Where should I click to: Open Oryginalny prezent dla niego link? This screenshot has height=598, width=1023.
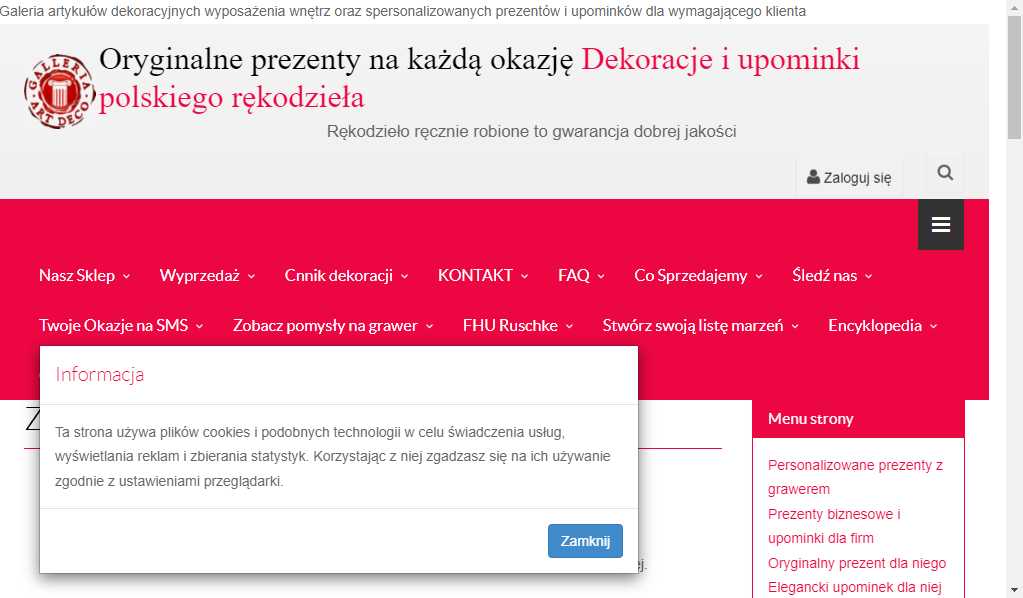[857, 563]
